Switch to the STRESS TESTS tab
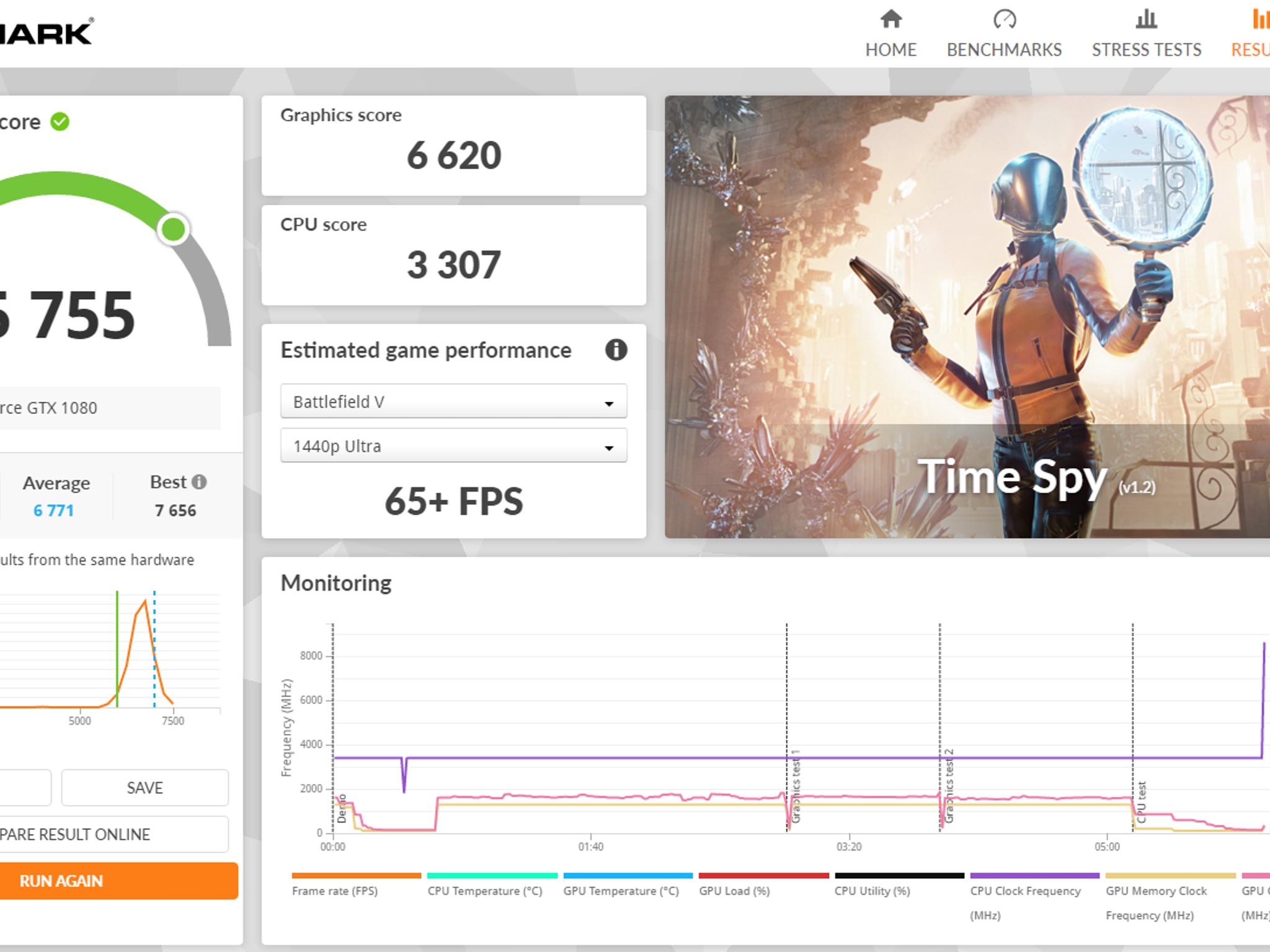 click(x=1146, y=50)
